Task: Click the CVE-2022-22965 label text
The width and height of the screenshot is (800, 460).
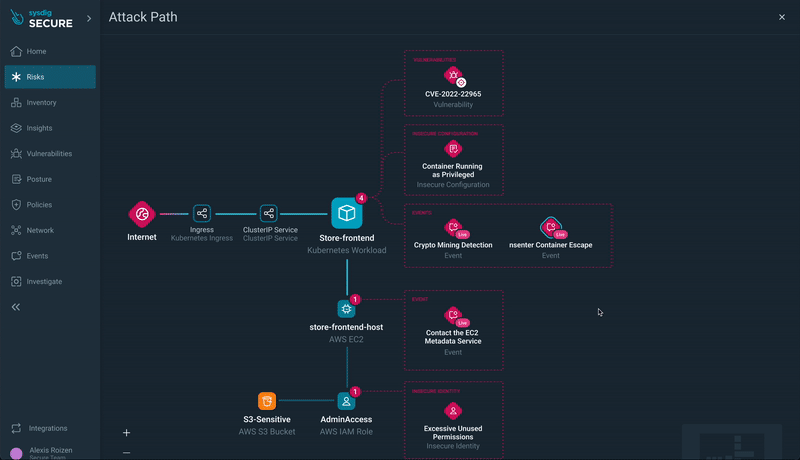Action: 453,94
